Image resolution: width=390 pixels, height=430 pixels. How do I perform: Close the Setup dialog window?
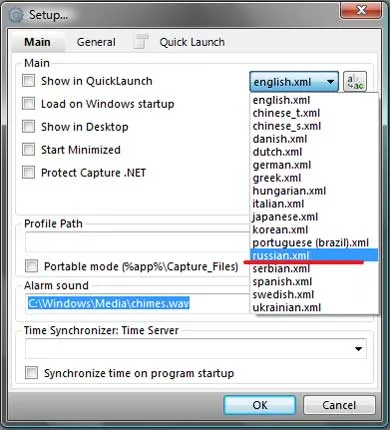pos(361,10)
